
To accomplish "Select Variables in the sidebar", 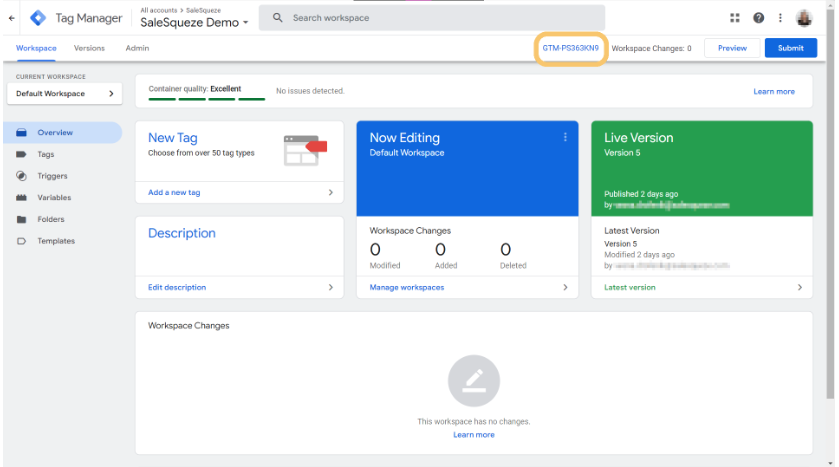I will click(x=54, y=197).
